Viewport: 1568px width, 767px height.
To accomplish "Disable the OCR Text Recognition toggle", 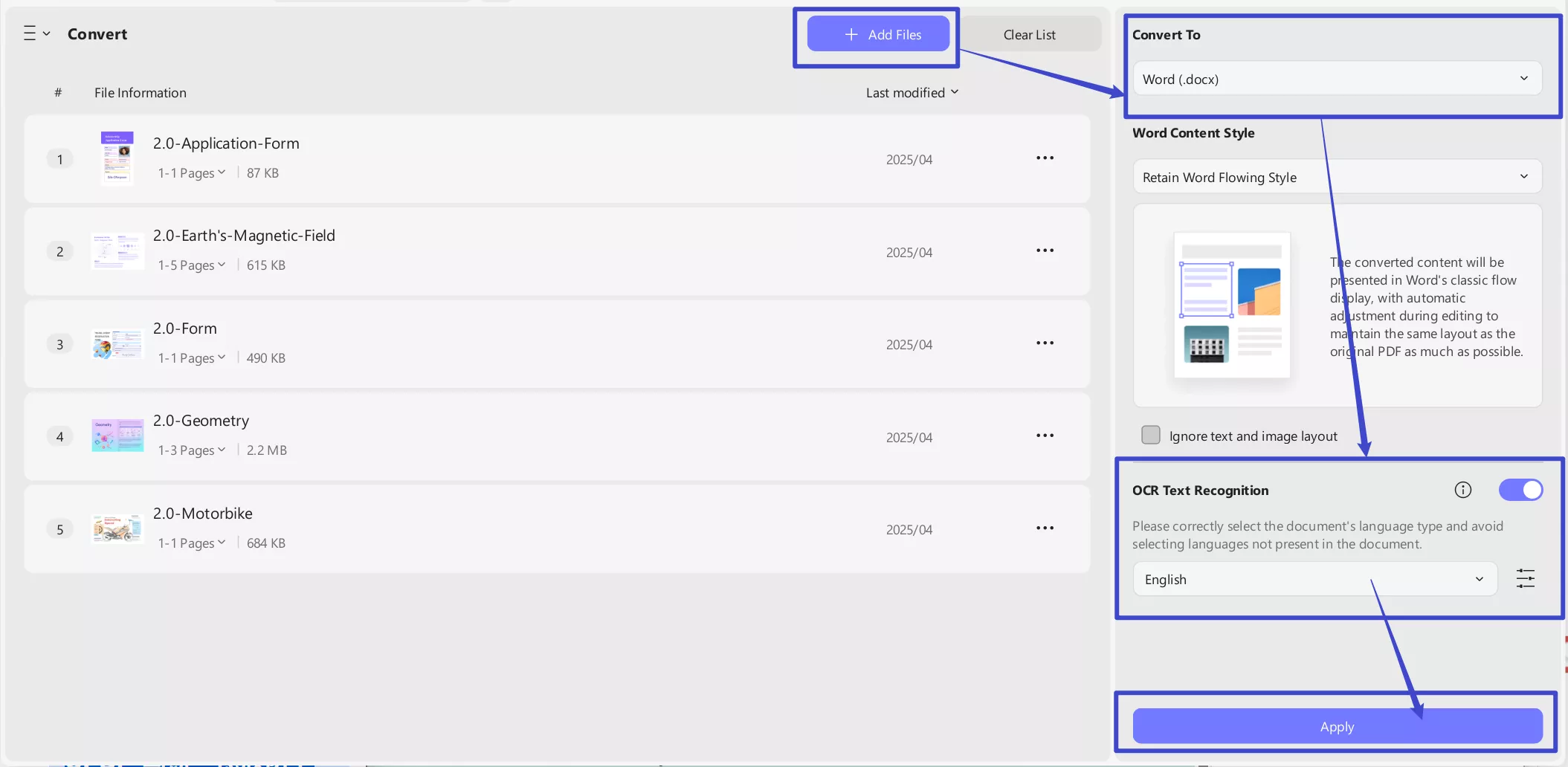I will point(1520,490).
